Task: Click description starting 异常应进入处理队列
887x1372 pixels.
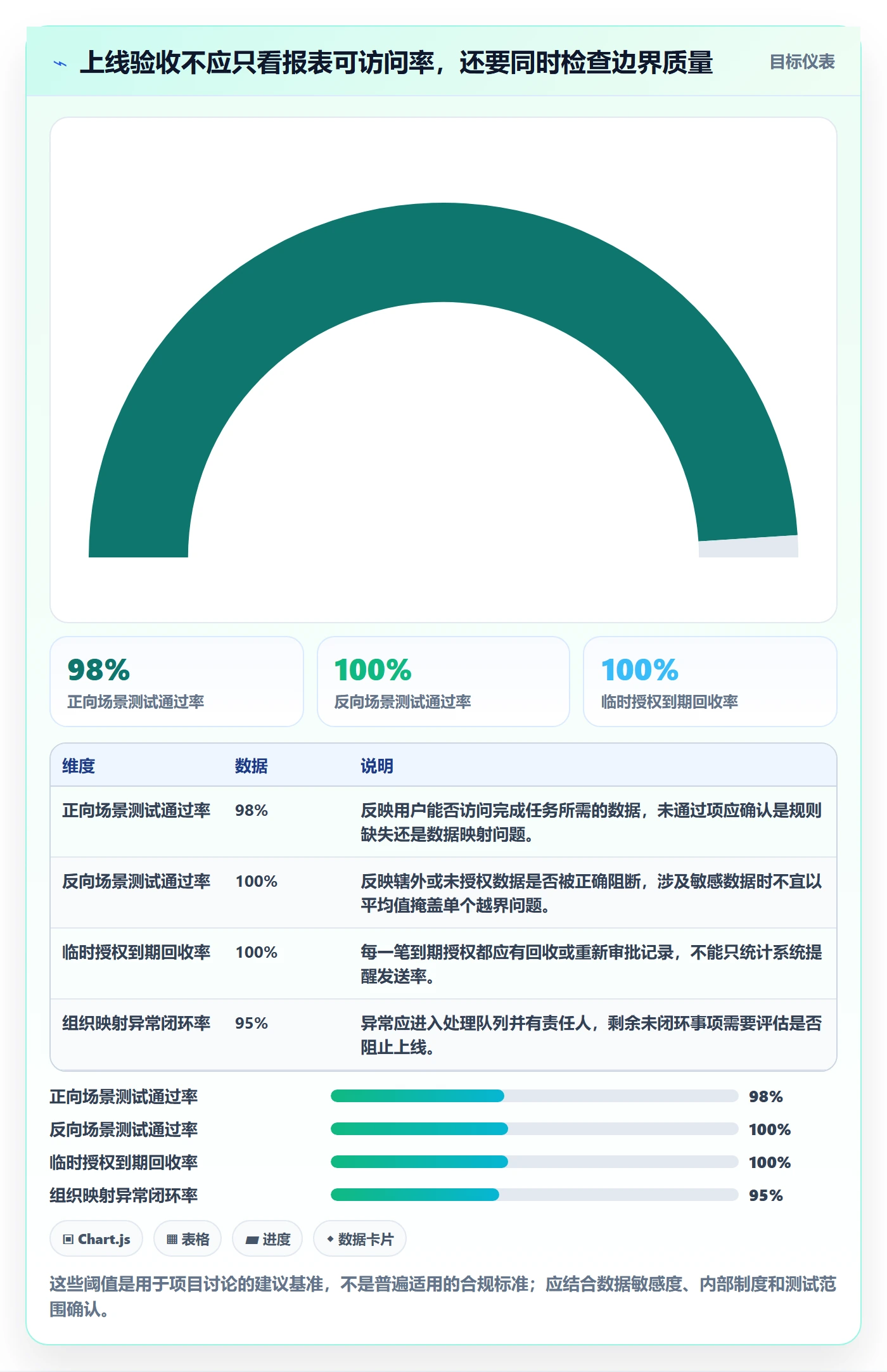Action: 591,1035
